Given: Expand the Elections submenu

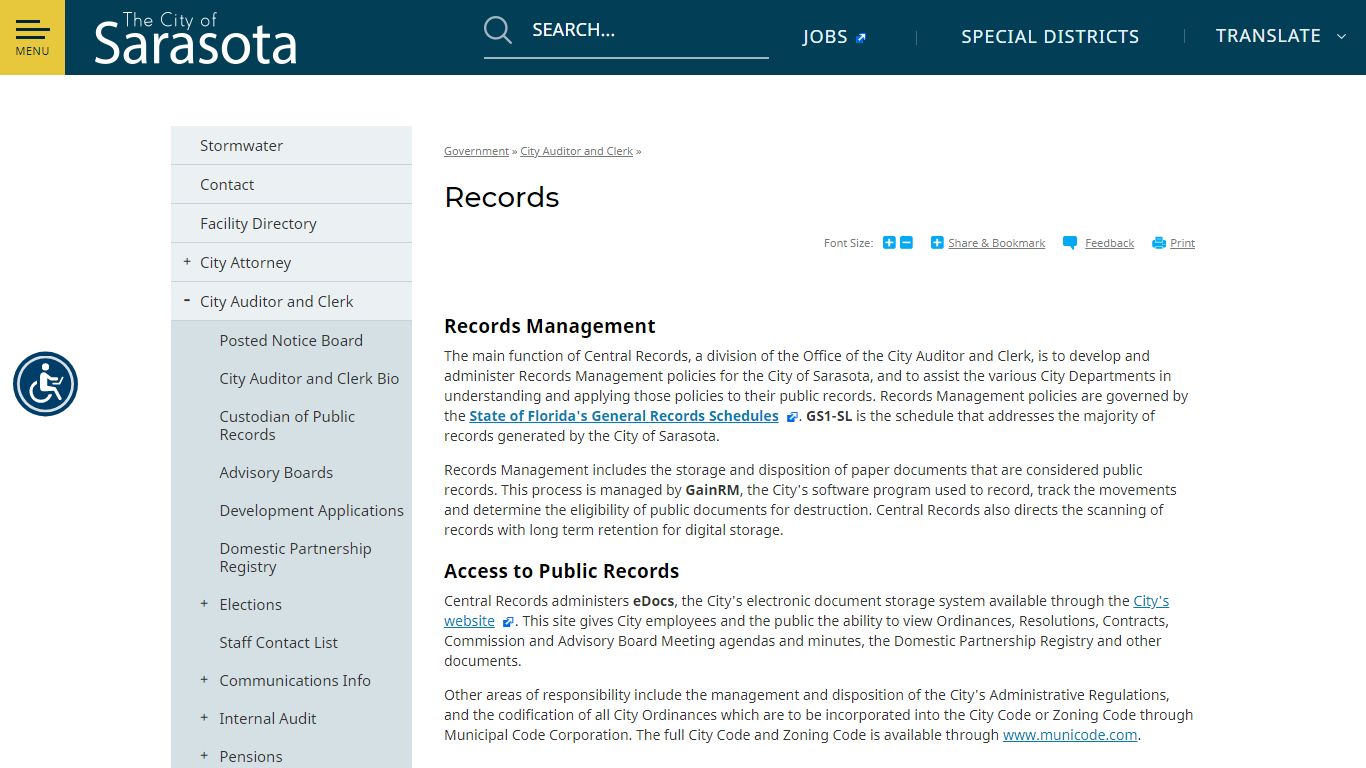Looking at the screenshot, I should tap(204, 604).
